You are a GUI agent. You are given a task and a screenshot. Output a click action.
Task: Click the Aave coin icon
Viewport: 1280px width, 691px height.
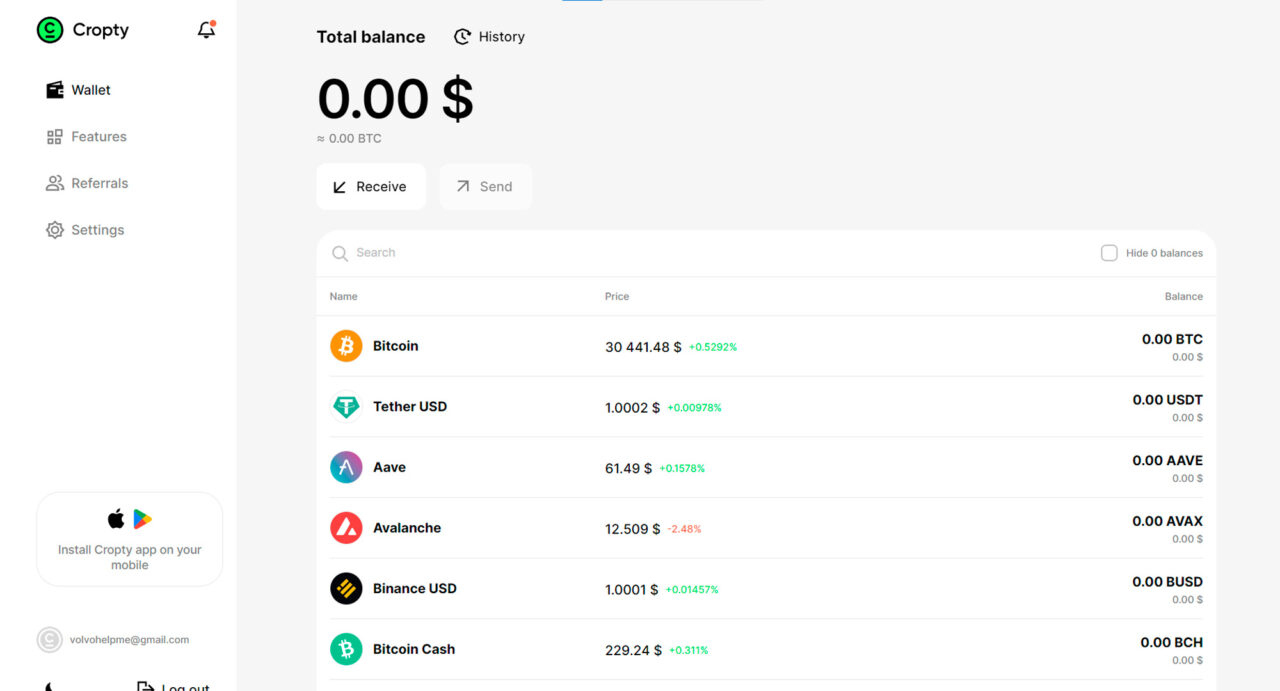(346, 467)
